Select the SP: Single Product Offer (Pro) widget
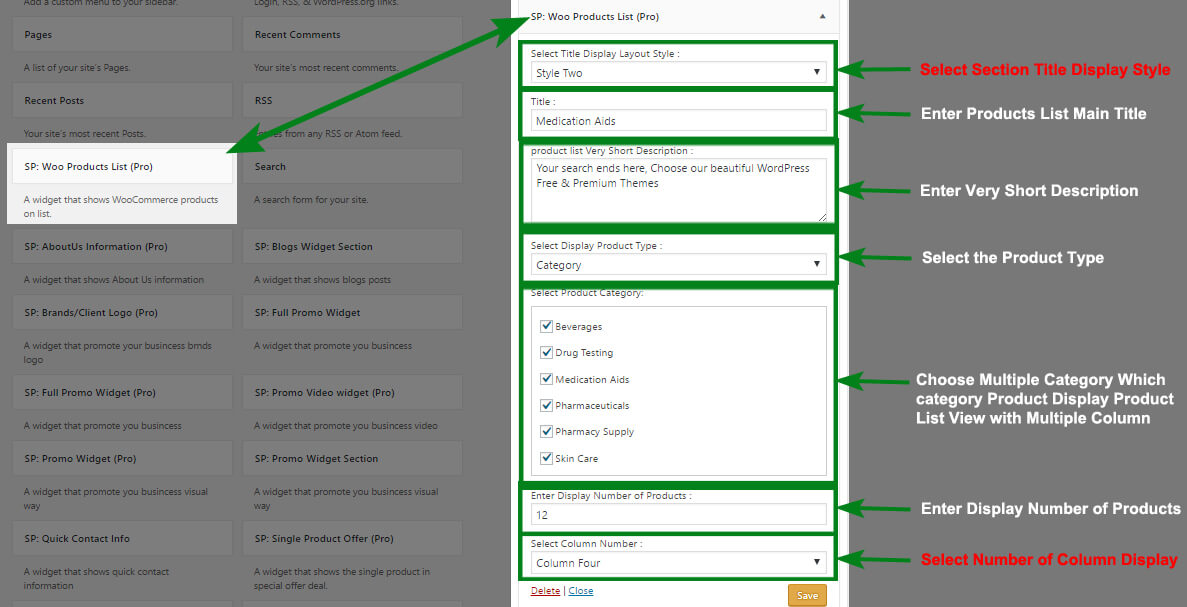 click(353, 539)
